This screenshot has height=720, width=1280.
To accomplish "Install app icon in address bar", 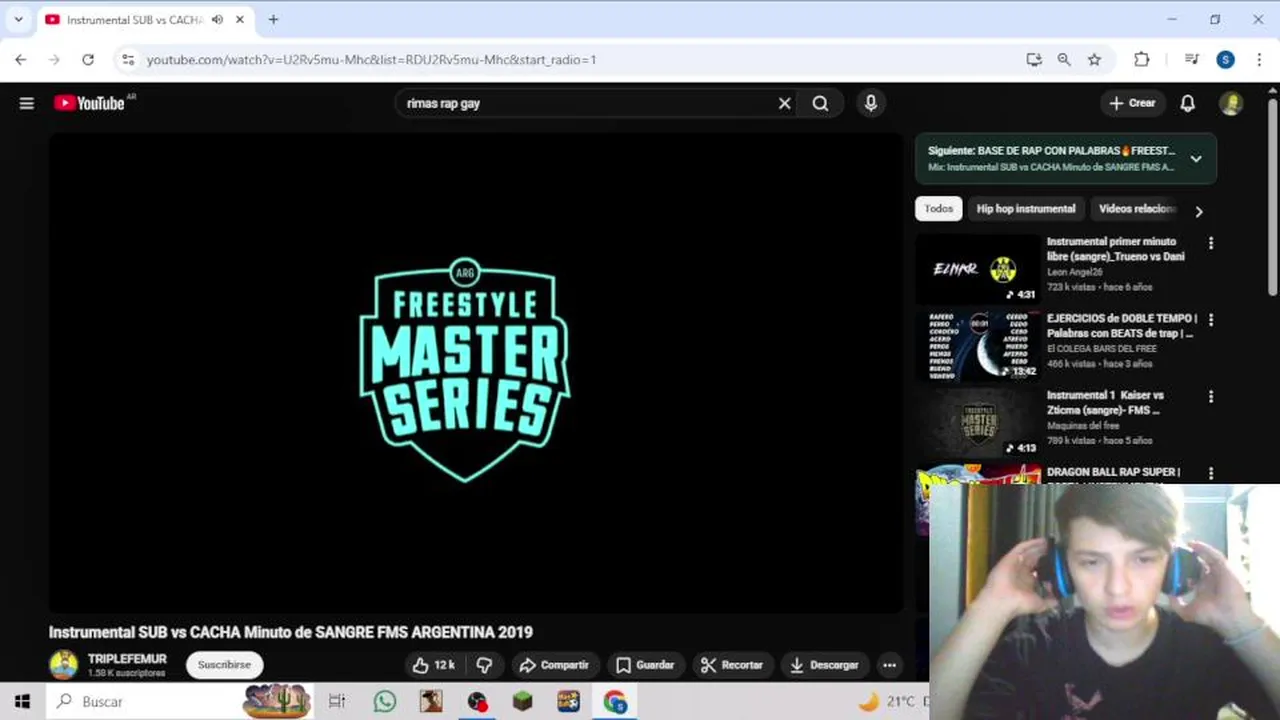I will 1034,60.
